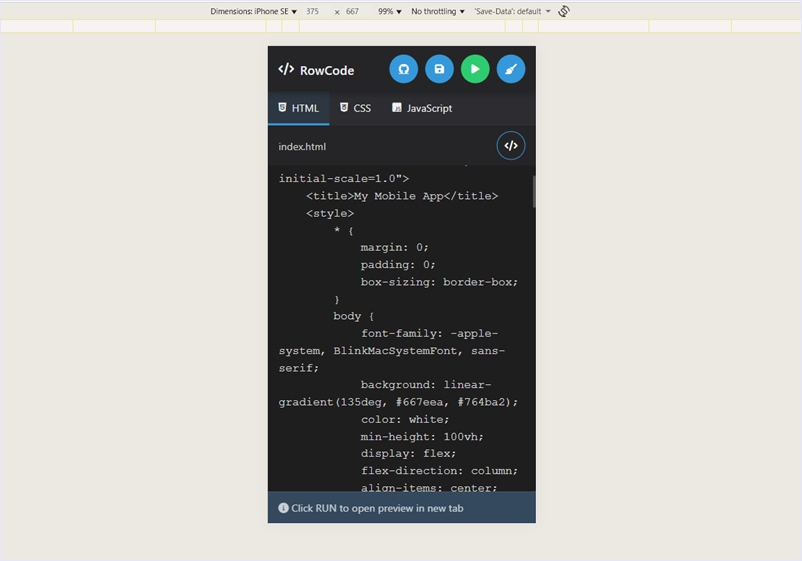
Task: Open the JavaScript tab
Action: 421,108
